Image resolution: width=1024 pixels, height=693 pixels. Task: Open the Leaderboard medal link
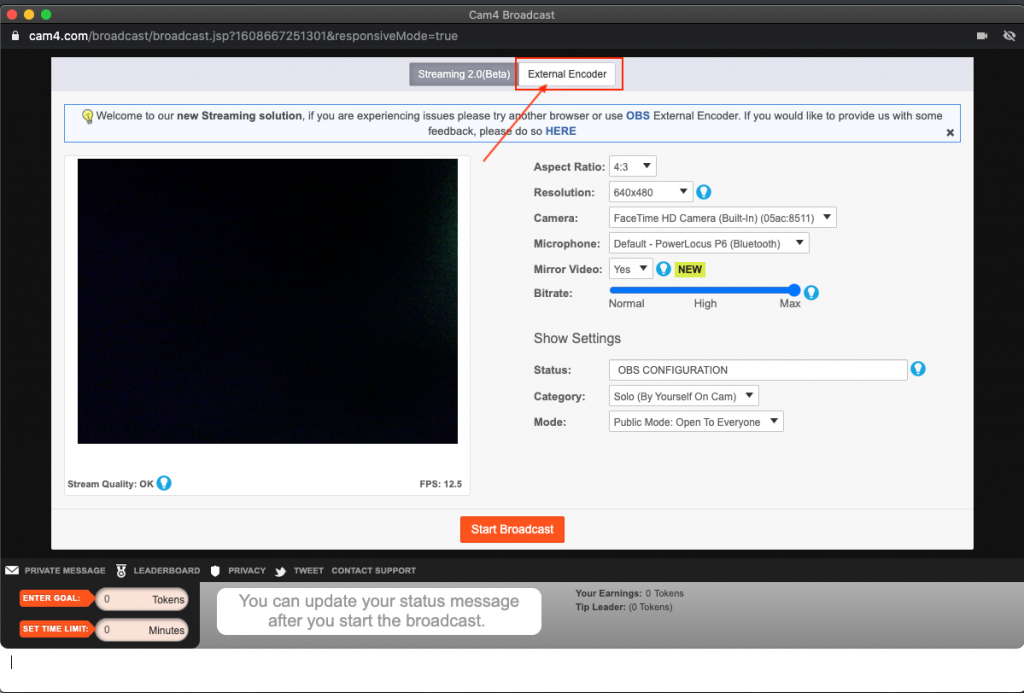click(x=159, y=571)
